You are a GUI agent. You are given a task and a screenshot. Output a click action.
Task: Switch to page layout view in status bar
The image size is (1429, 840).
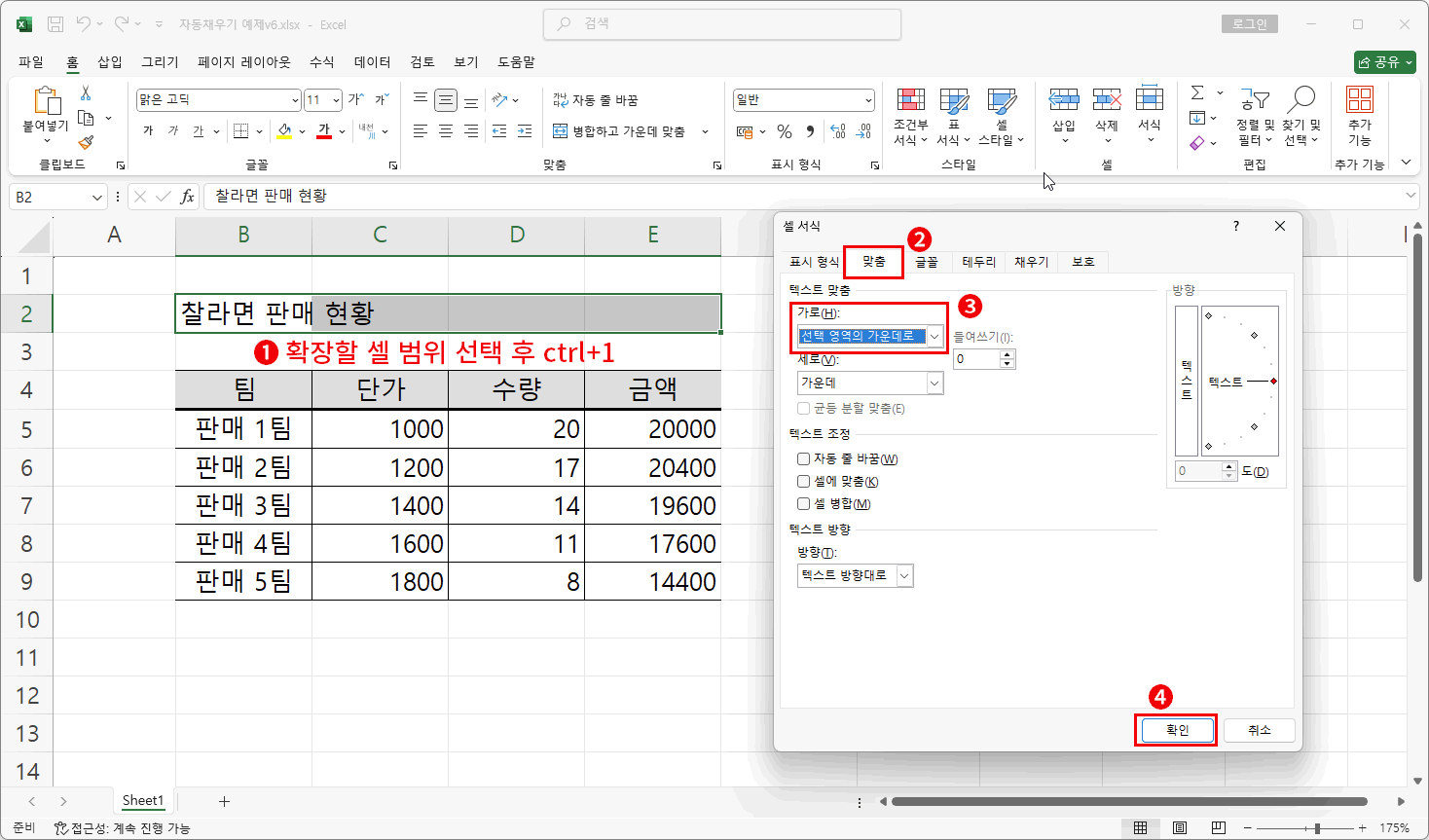[x=1179, y=828]
